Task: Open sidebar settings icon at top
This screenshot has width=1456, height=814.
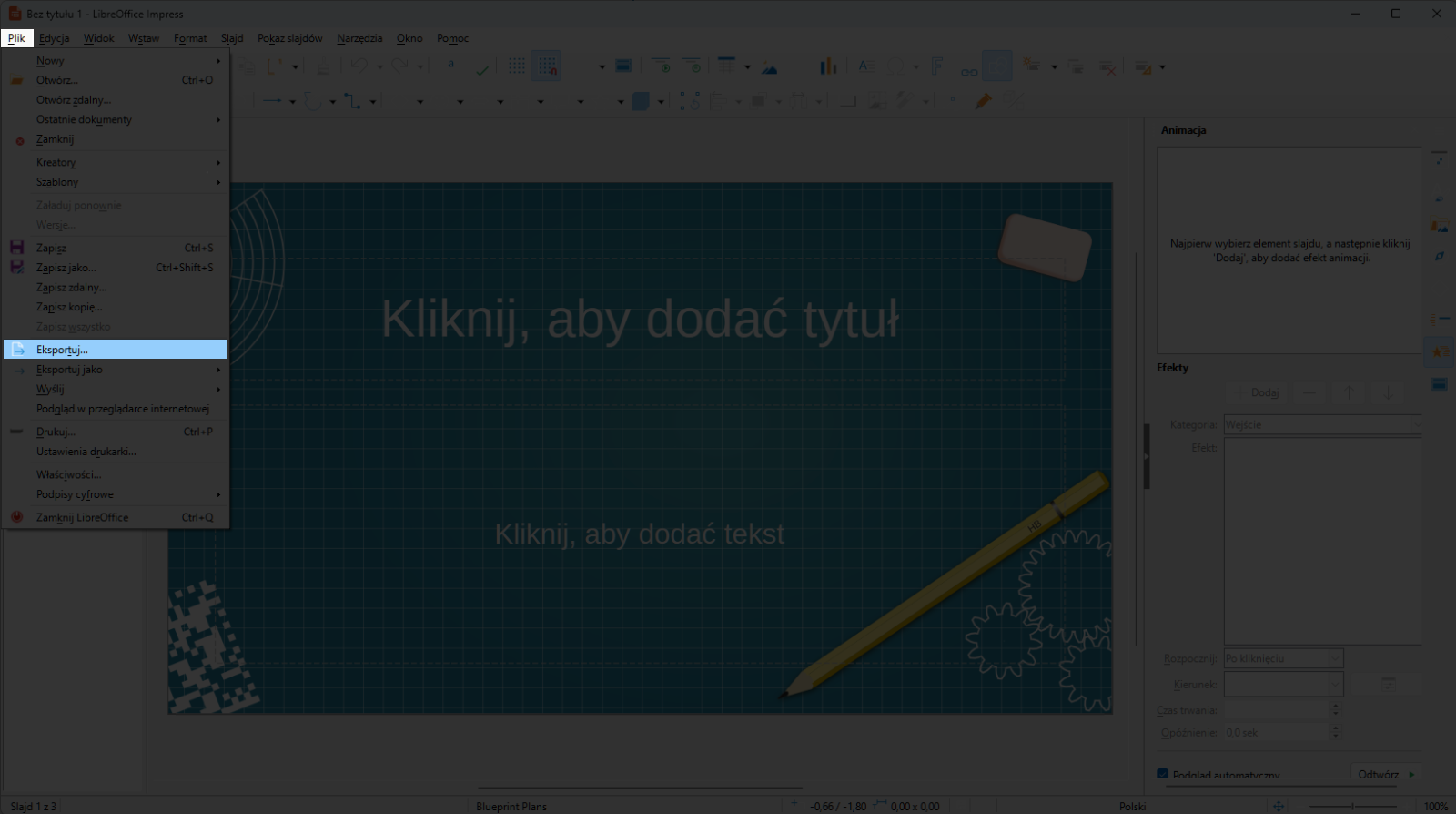Action: click(x=1440, y=158)
